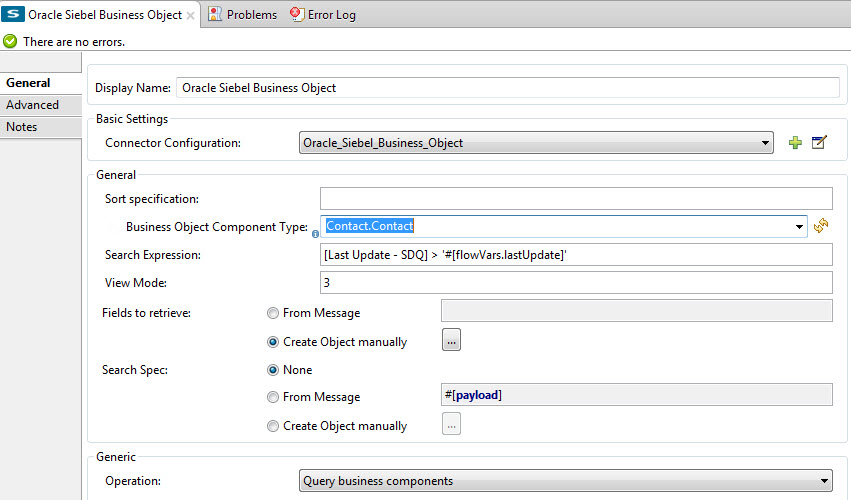This screenshot has height=500, width=851.
Task: Click the Search Expression input field
Action: pos(576,255)
